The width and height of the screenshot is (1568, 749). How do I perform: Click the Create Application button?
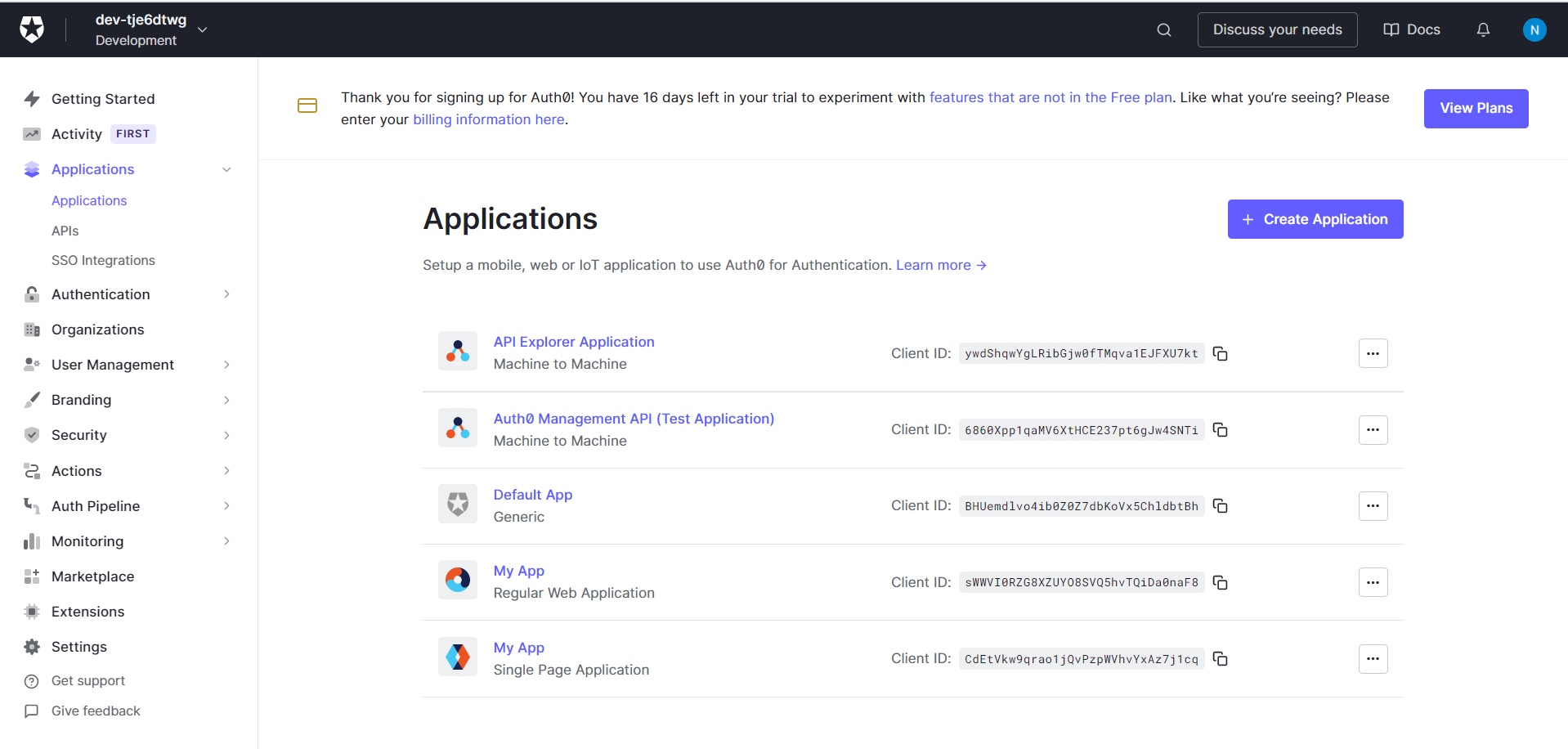(1315, 219)
